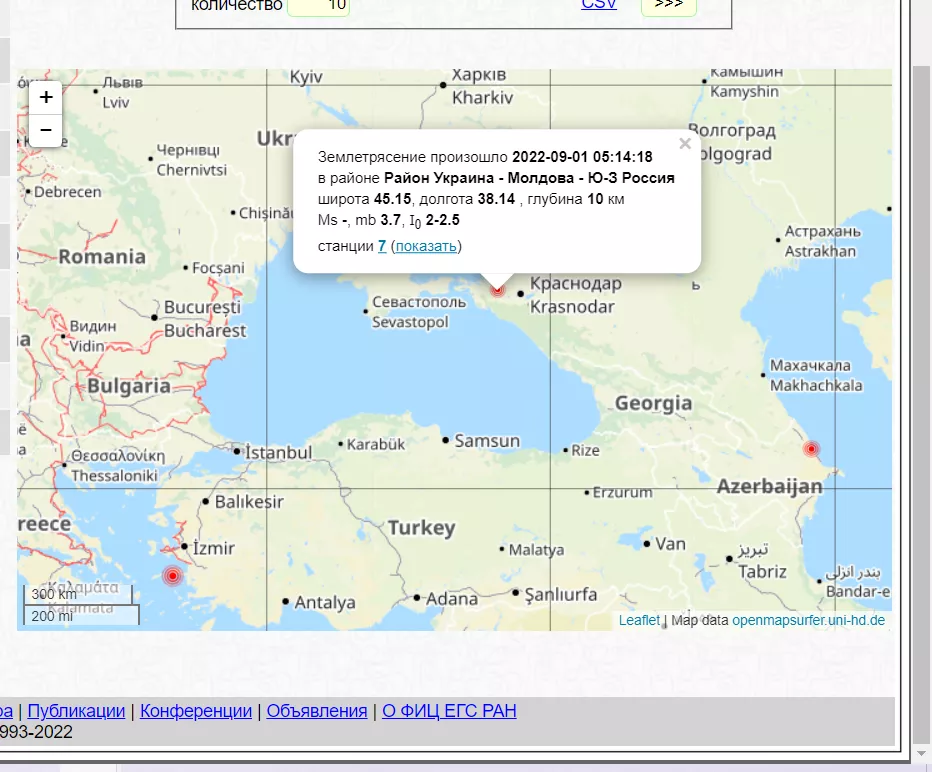
Task: Open Объявления in footer navigation
Action: [x=317, y=711]
